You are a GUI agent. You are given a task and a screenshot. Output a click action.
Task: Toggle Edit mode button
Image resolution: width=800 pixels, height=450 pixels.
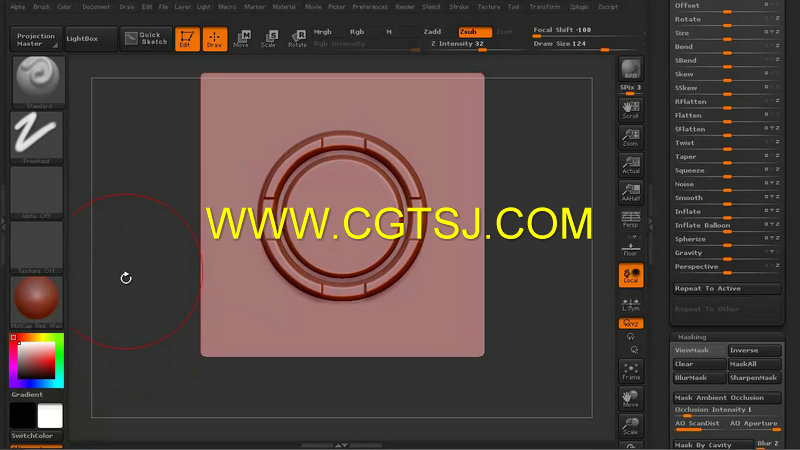click(187, 39)
